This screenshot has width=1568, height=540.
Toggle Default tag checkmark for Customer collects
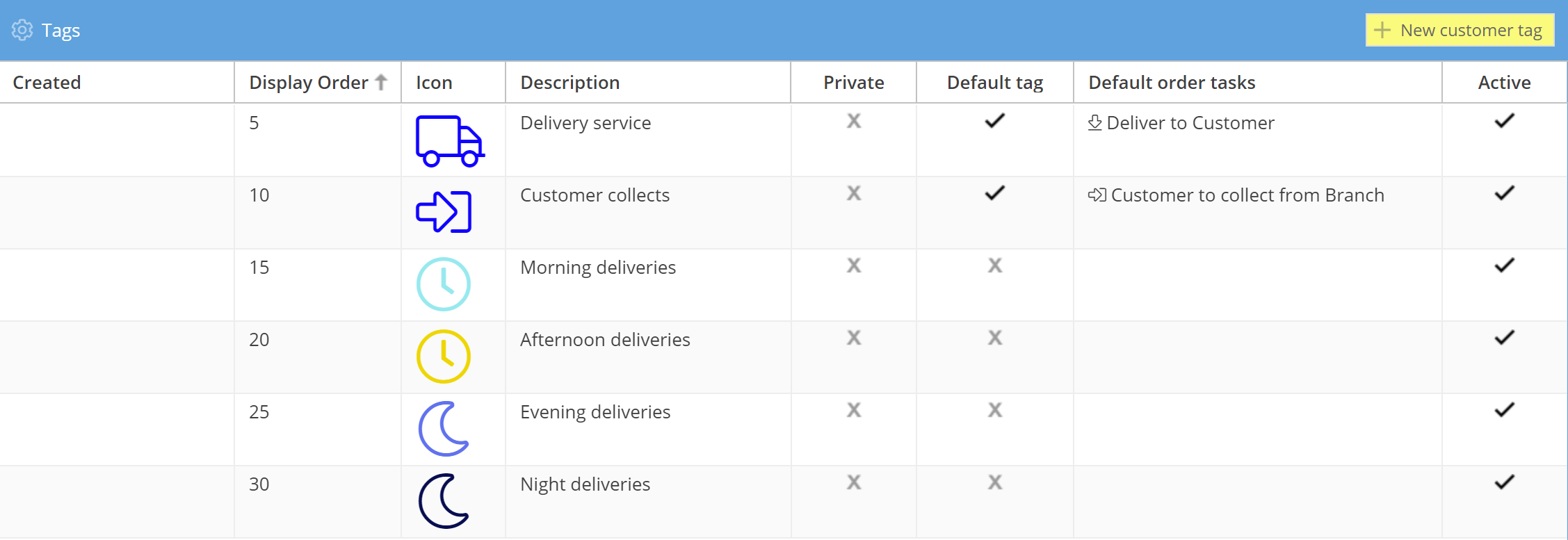pyautogui.click(x=994, y=193)
